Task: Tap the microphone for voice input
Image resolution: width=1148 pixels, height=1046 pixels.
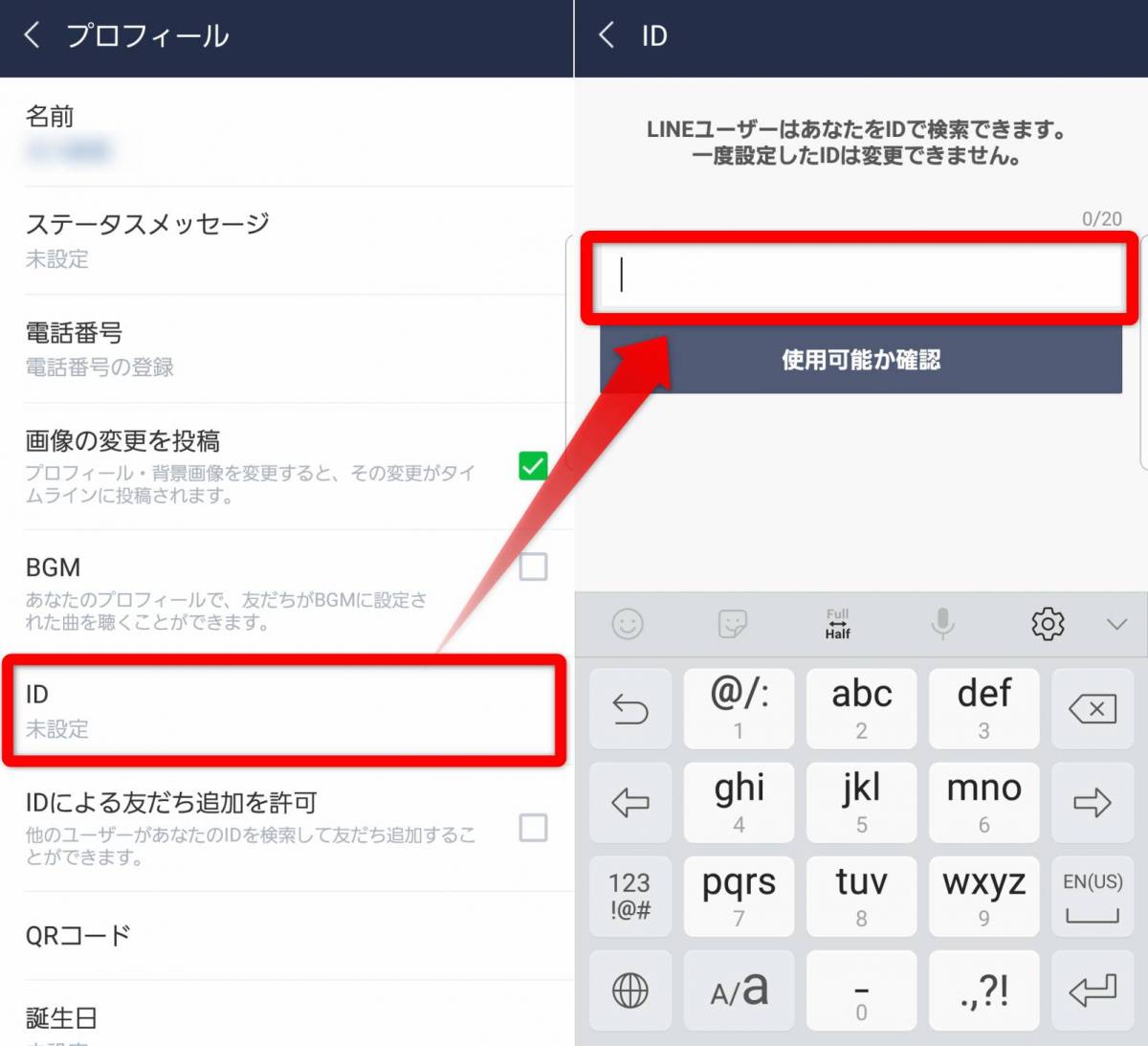Action: [943, 624]
